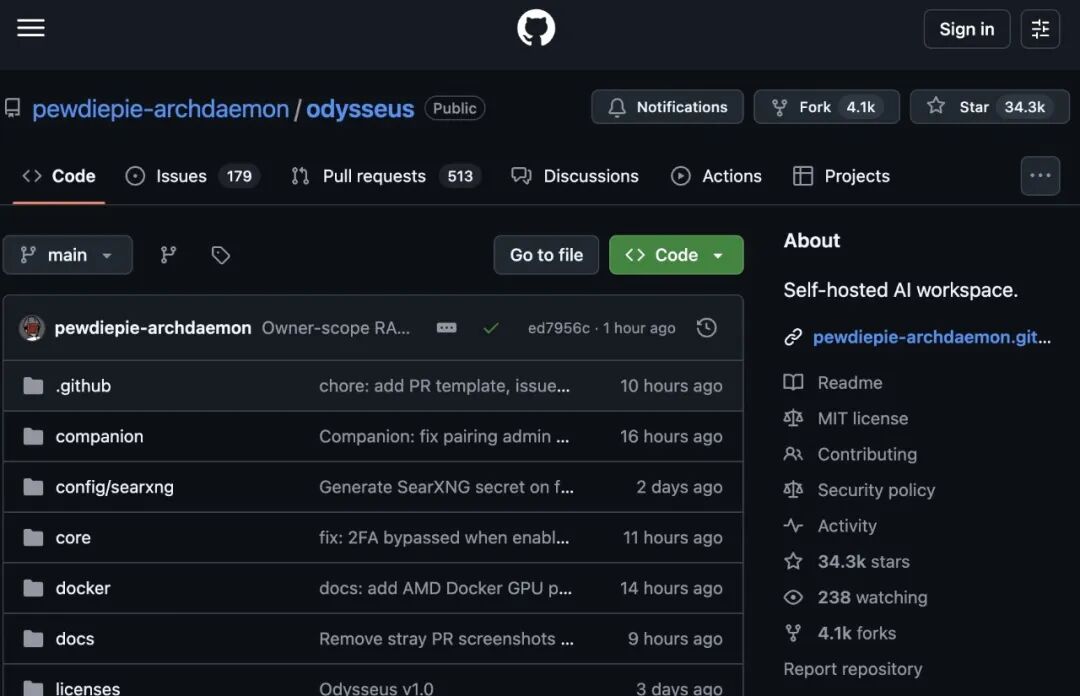Open the Security policy link
The width and height of the screenshot is (1080, 696).
[x=876, y=490]
